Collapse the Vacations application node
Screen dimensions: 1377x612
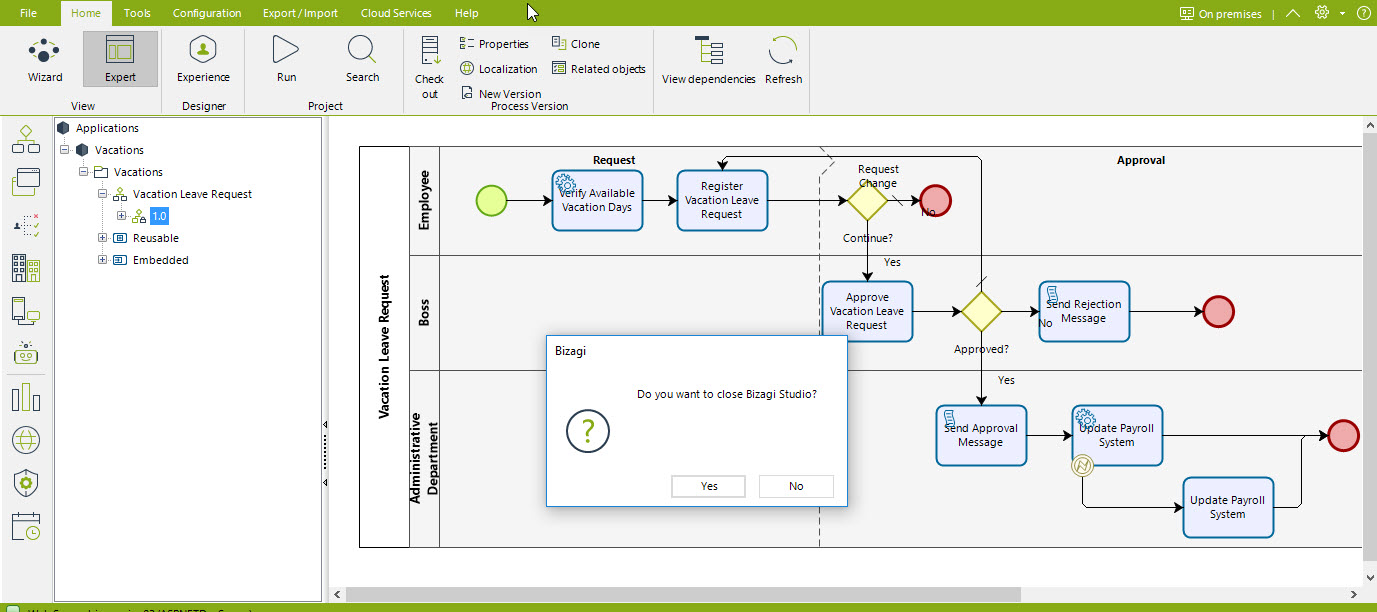point(65,150)
